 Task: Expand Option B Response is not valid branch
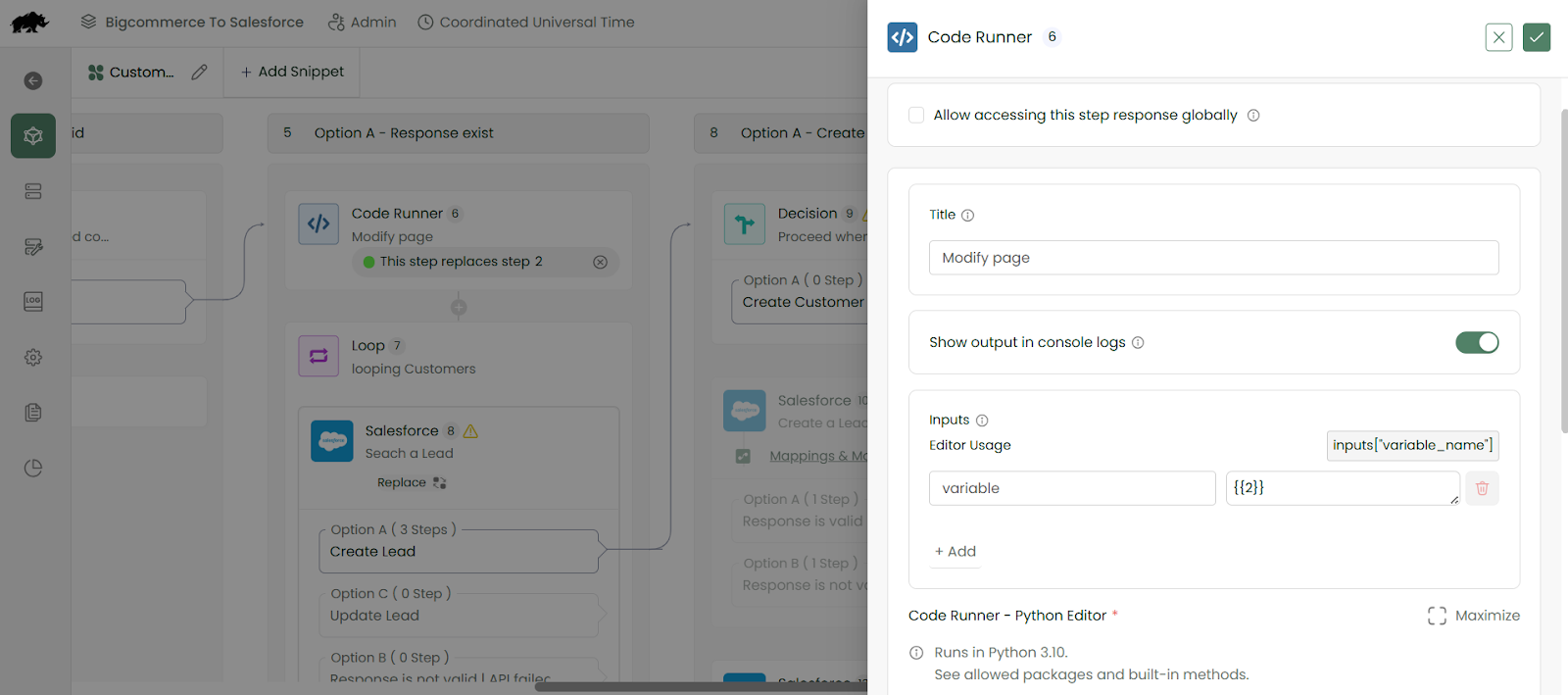coord(459,670)
